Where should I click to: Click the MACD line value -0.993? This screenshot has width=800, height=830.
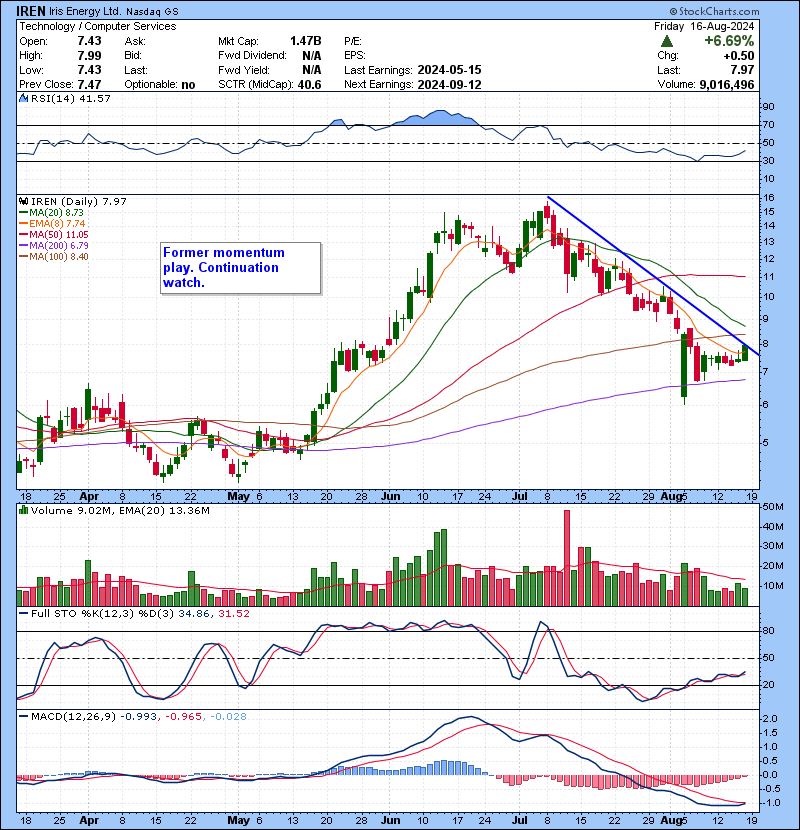tap(139, 716)
